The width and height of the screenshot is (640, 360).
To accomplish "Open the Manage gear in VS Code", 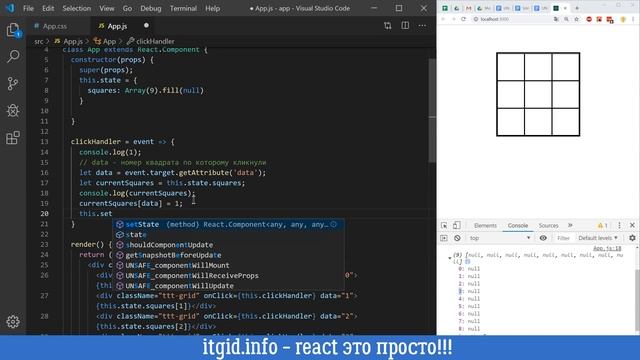I will [13, 322].
